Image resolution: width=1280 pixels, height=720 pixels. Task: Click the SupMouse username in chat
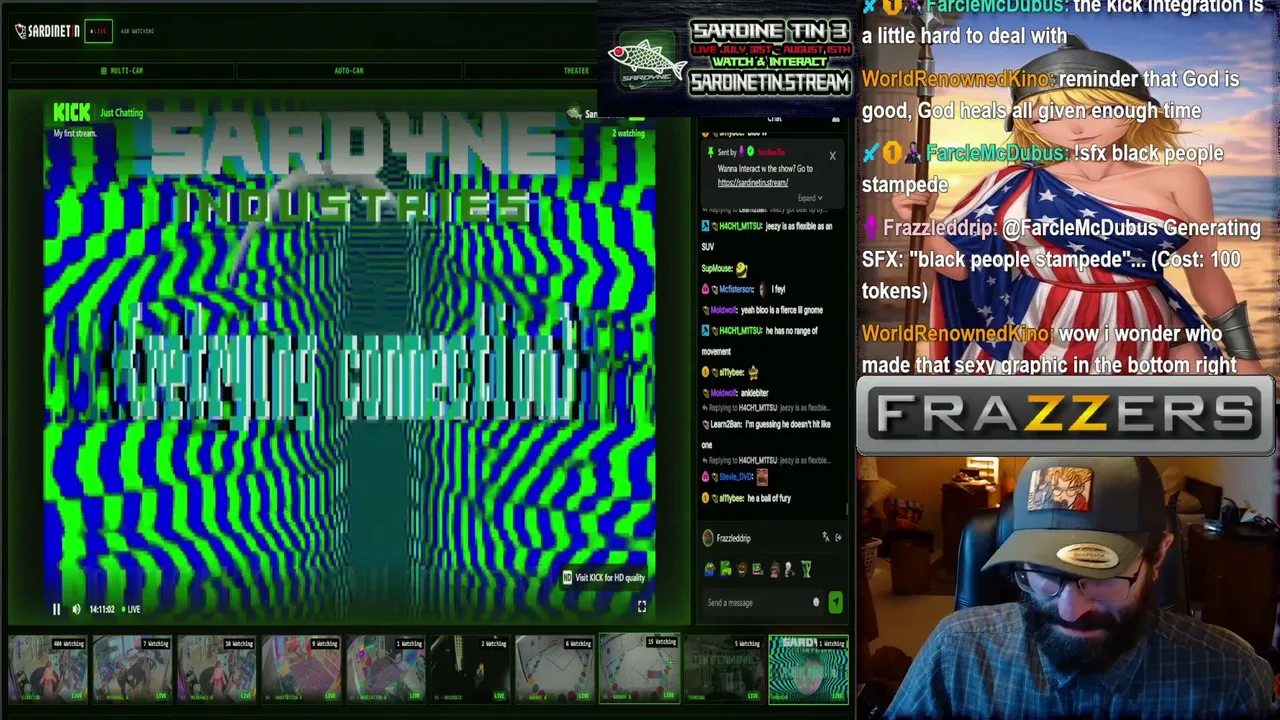(x=717, y=268)
